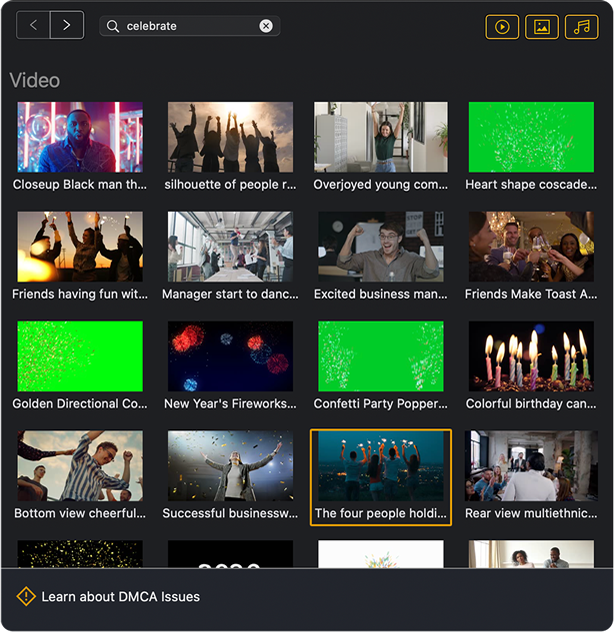Select the silhouette of people video
This screenshot has width=614, height=632.
[230, 137]
